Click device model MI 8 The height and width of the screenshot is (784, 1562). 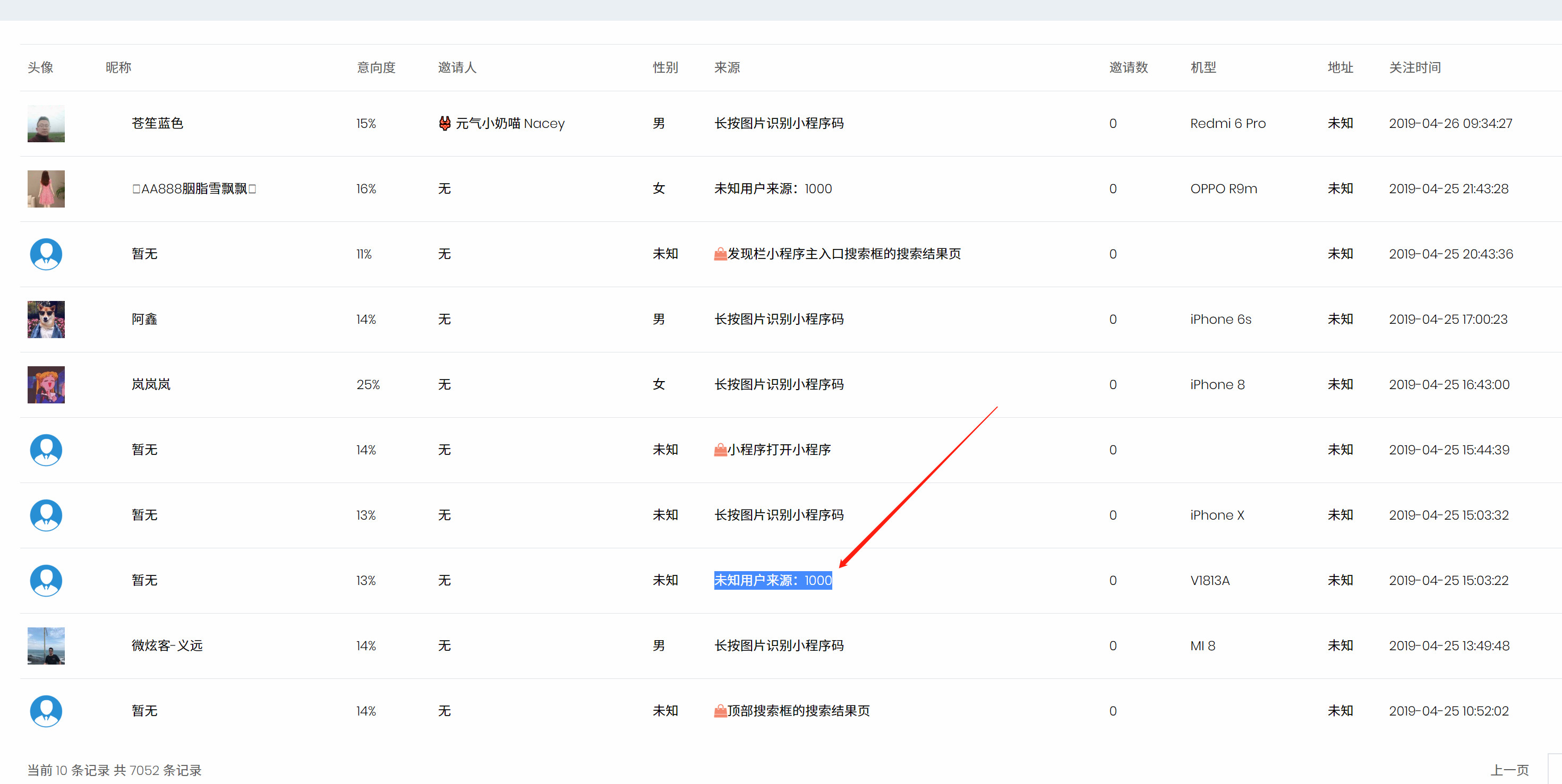pyautogui.click(x=1202, y=646)
